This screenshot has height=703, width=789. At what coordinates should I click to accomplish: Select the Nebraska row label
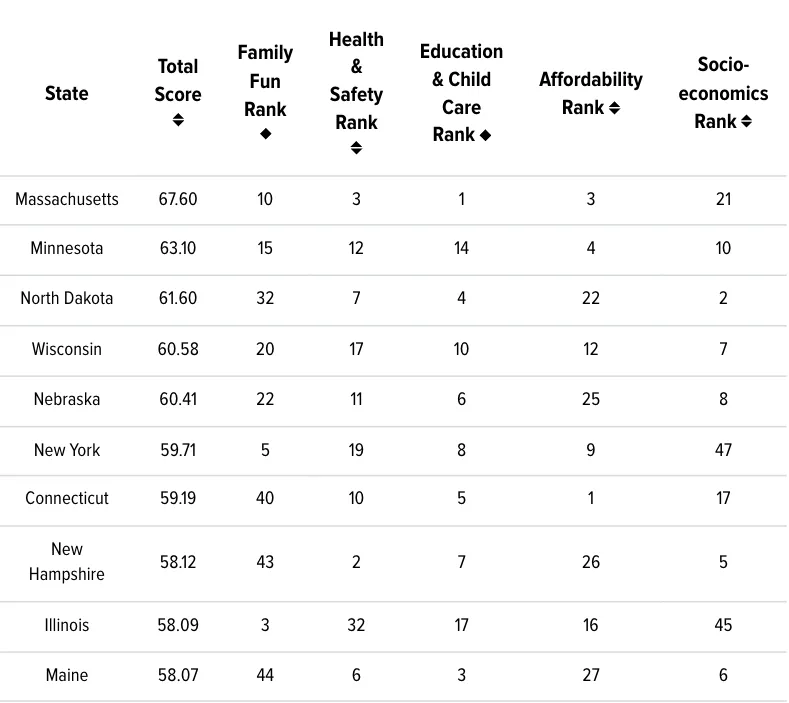click(x=67, y=399)
